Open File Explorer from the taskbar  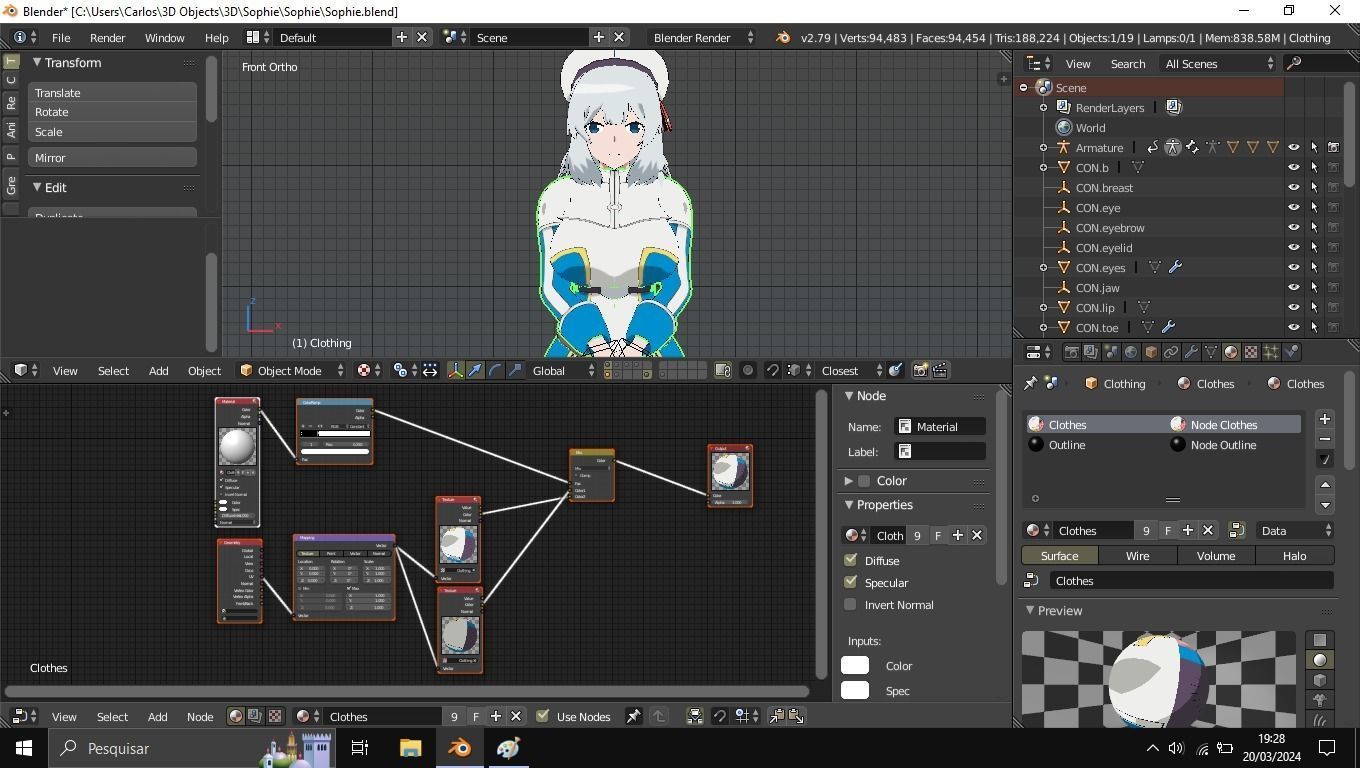click(x=411, y=748)
